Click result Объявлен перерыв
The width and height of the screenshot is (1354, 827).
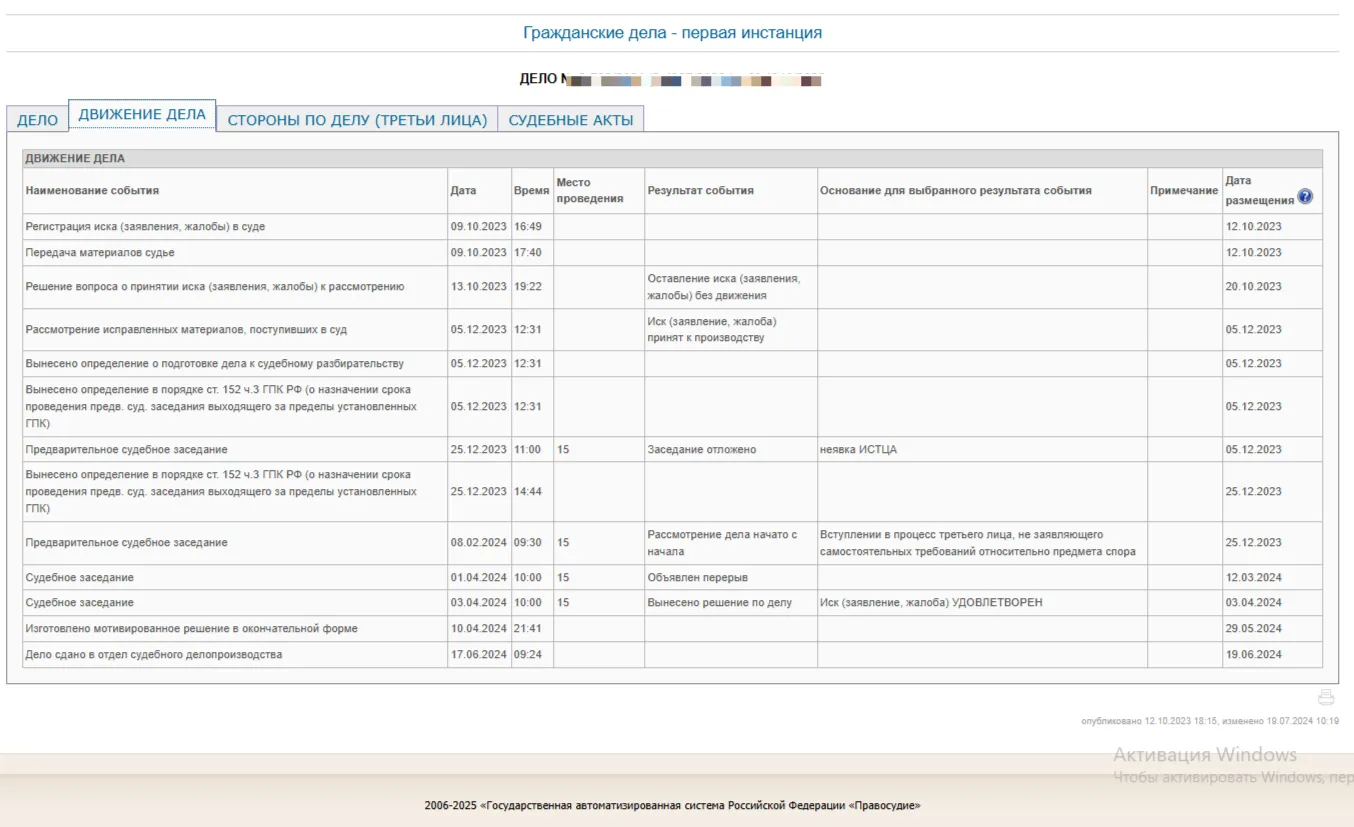[x=697, y=578]
